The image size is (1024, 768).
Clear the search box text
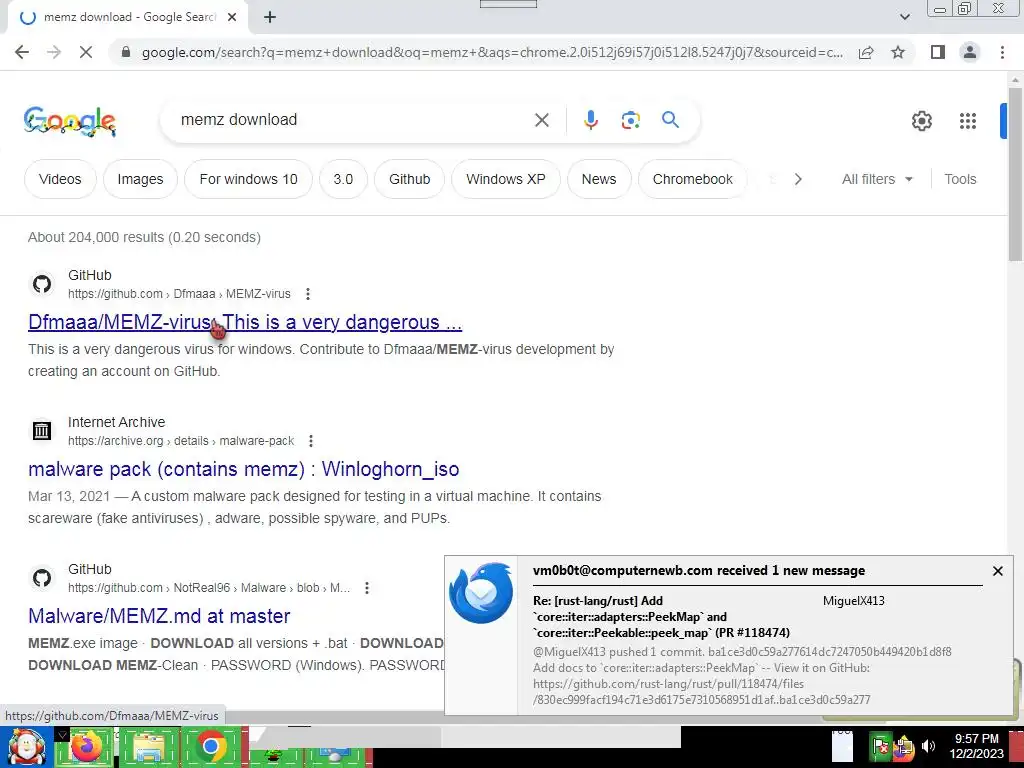[x=541, y=120]
